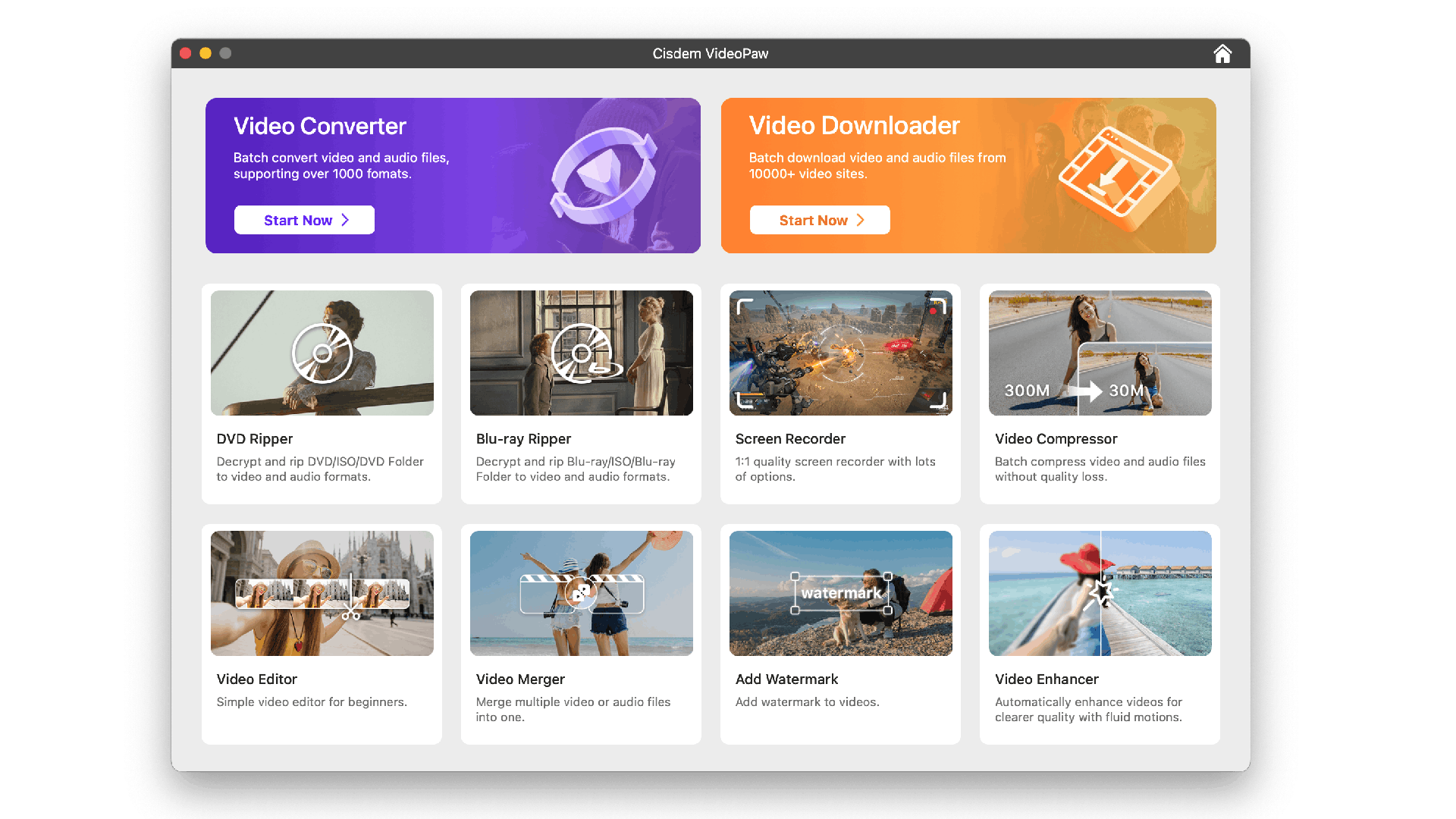
Task: Click 'Decrypt and rip DVD/ISO/DVD Folder' description
Action: click(x=320, y=469)
